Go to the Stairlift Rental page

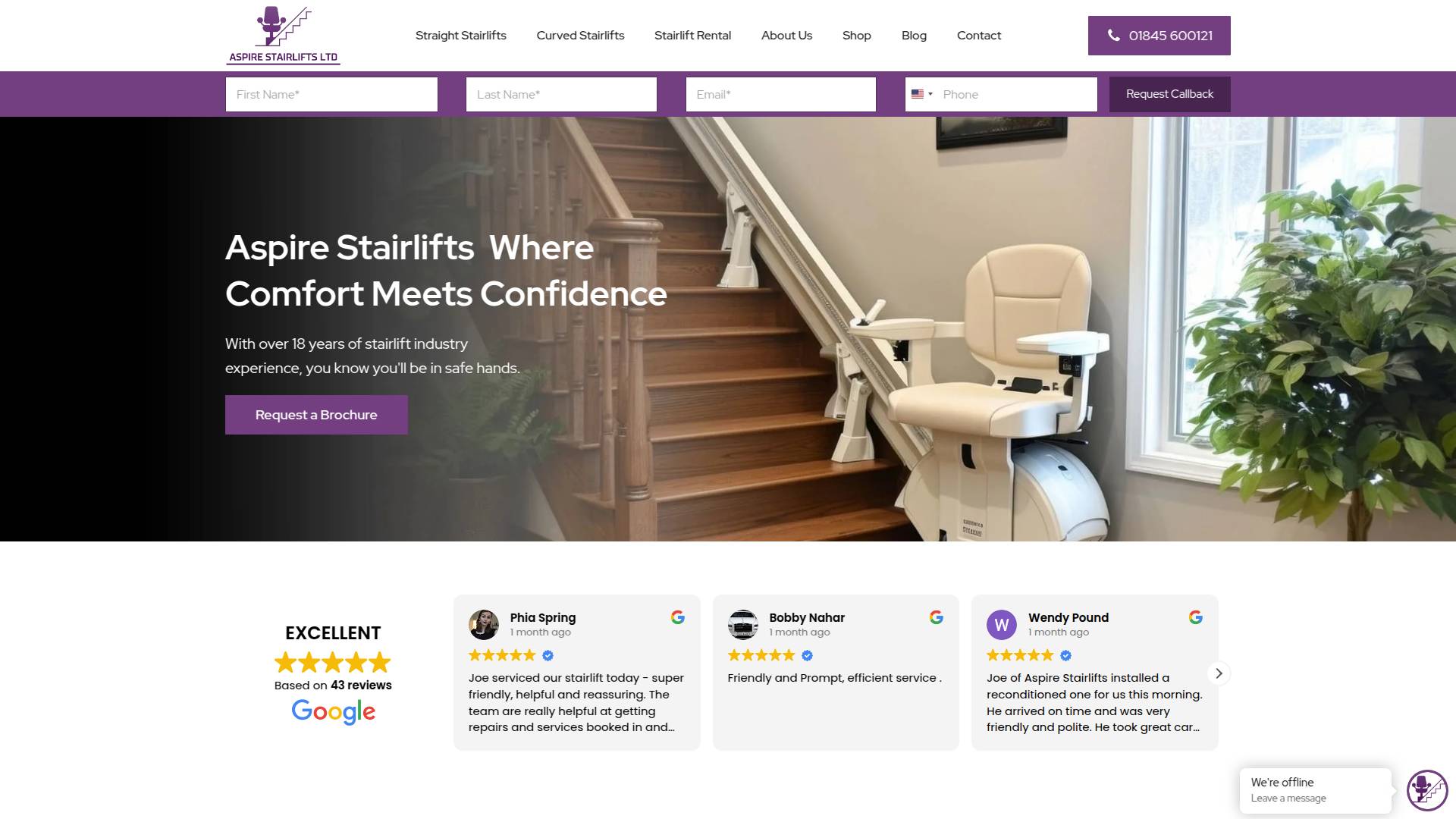(x=693, y=36)
